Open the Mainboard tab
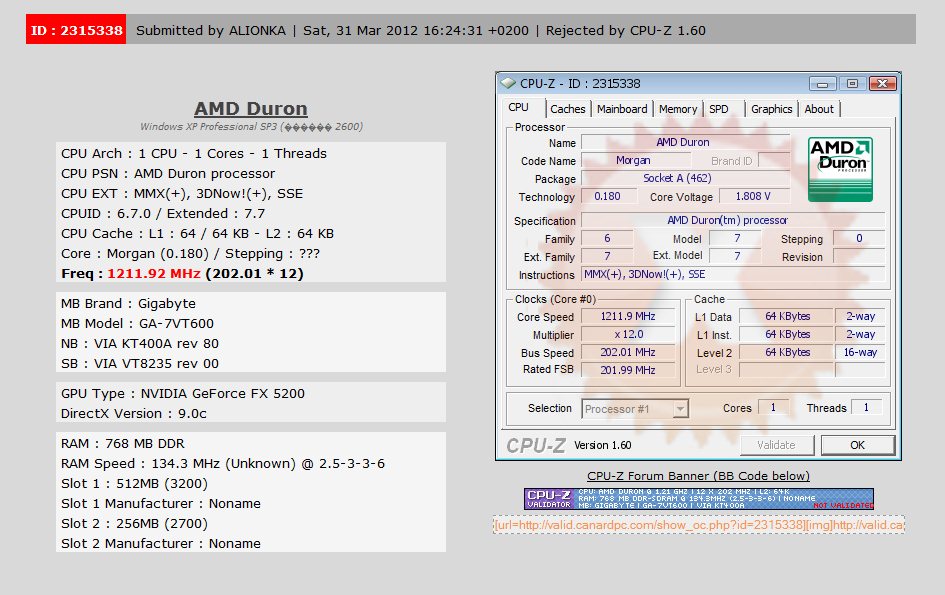Image resolution: width=945 pixels, height=595 pixels. click(622, 109)
